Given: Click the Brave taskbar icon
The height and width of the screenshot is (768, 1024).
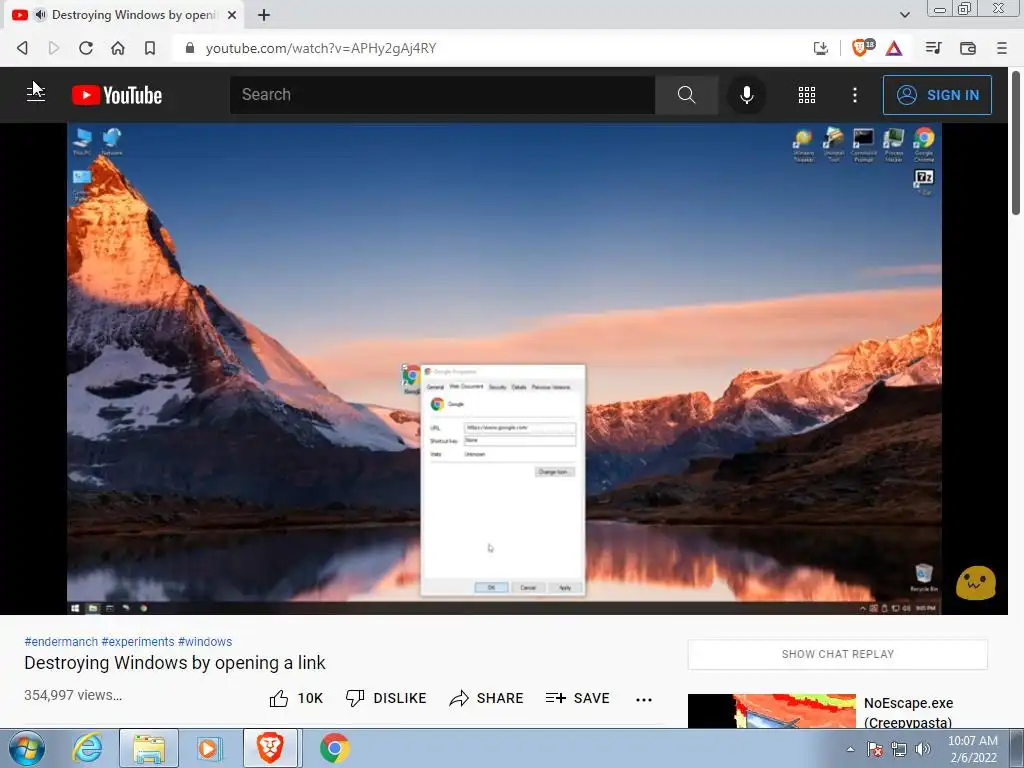Looking at the screenshot, I should [x=270, y=748].
